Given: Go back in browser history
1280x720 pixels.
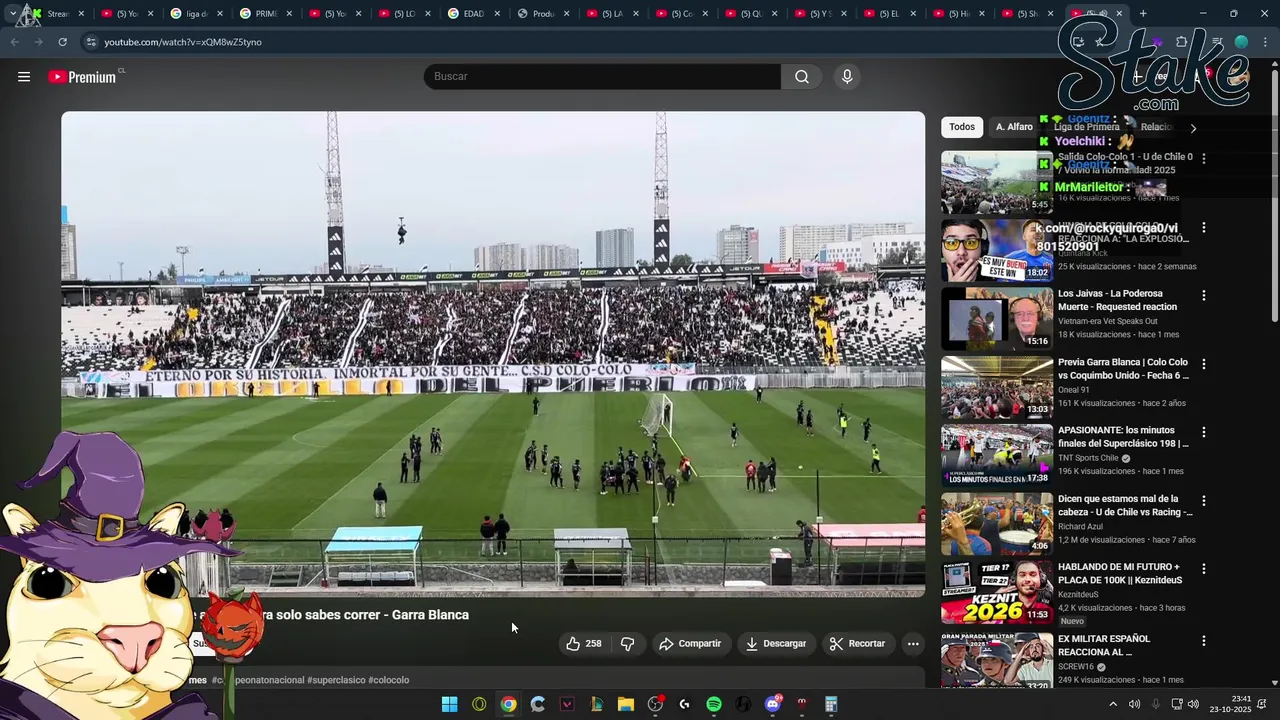Looking at the screenshot, I should coord(14,42).
